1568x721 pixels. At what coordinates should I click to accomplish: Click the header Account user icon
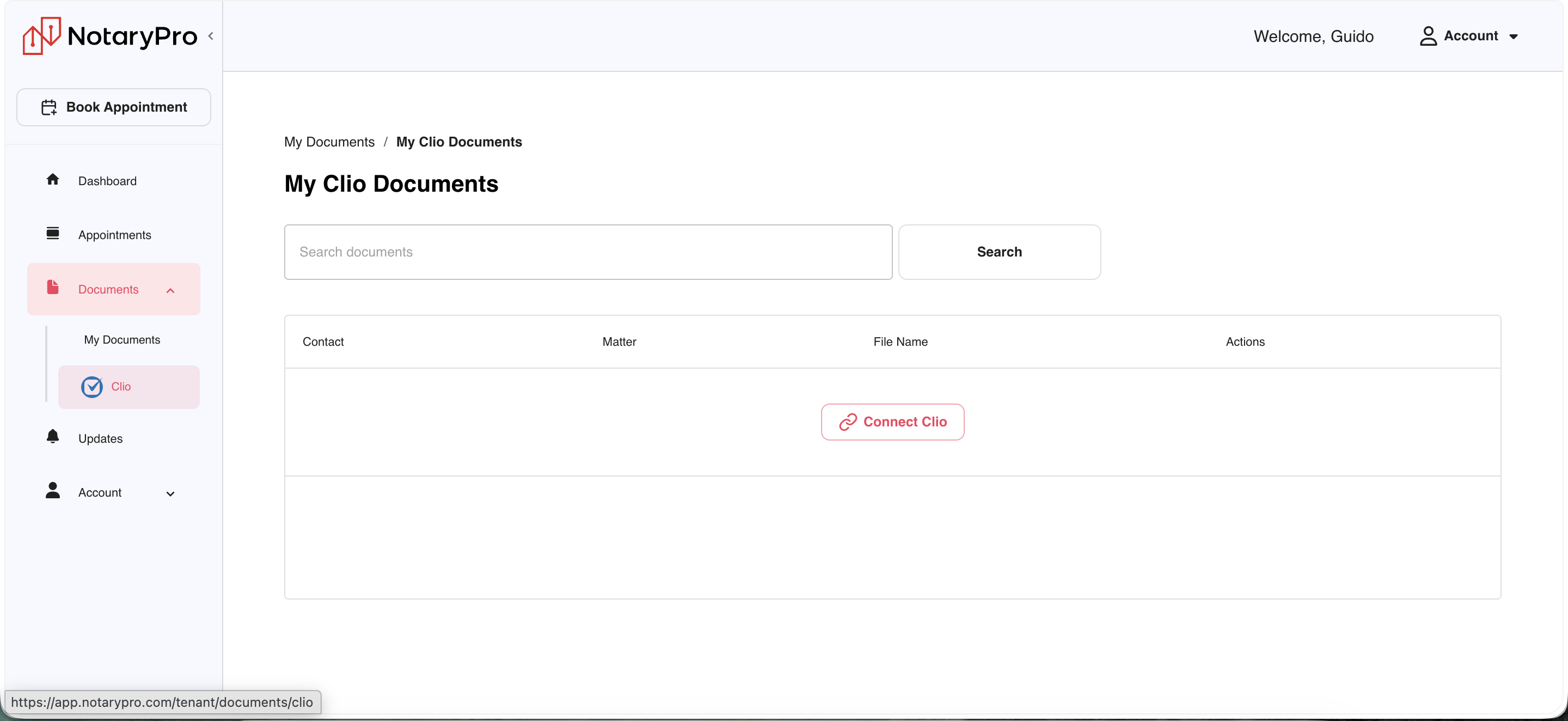(x=1428, y=36)
